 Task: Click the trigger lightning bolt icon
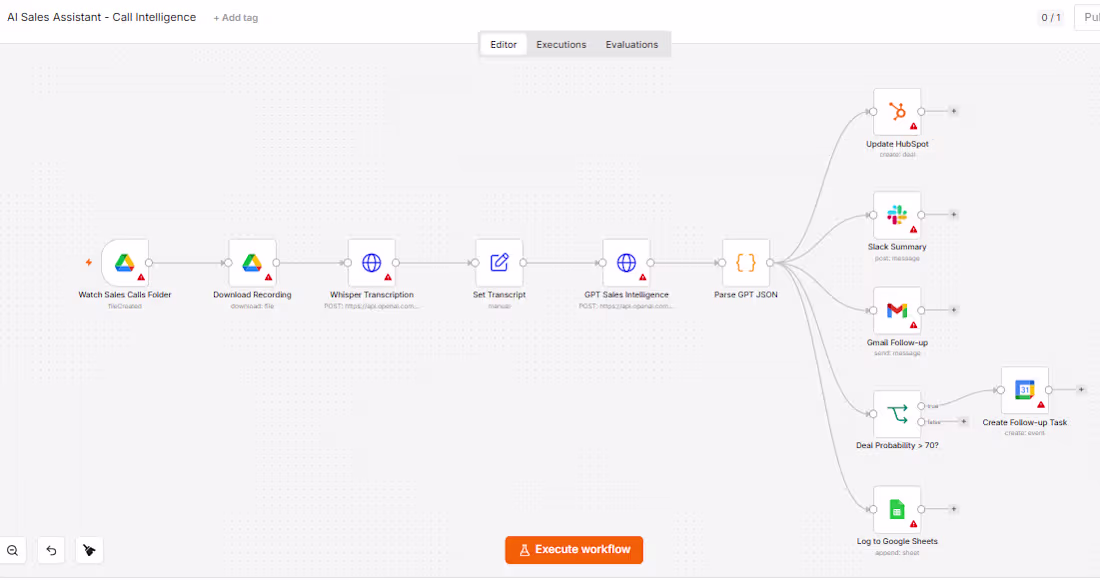click(89, 262)
